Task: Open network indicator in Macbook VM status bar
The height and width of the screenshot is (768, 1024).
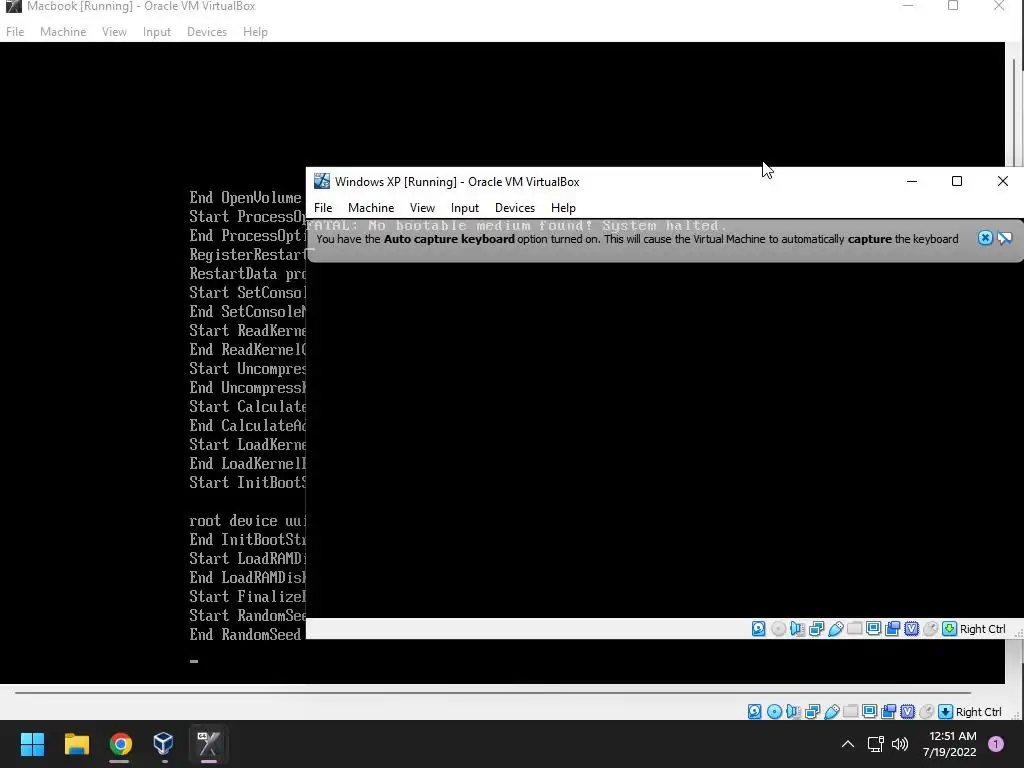Action: pyautogui.click(x=812, y=712)
